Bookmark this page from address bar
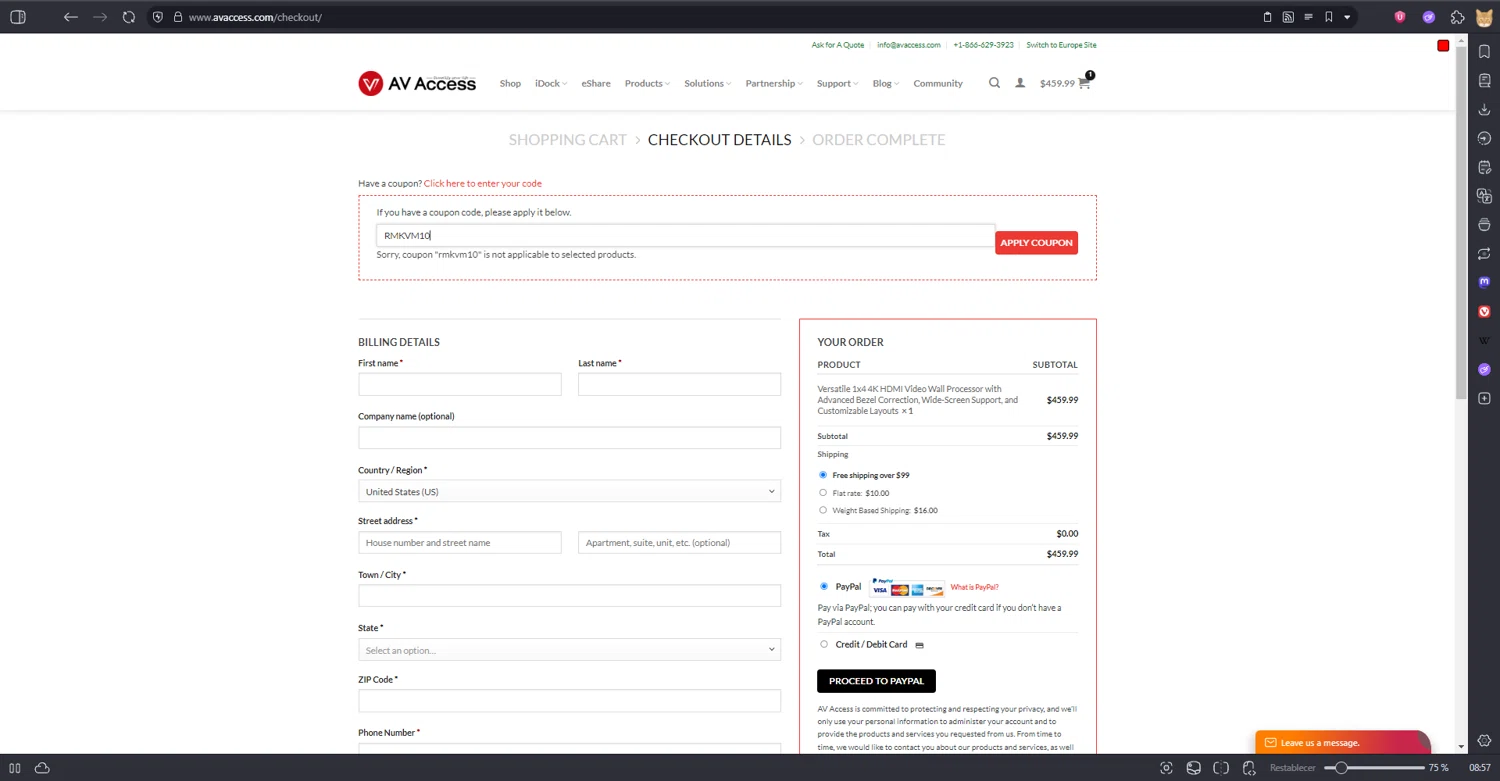 (1329, 17)
